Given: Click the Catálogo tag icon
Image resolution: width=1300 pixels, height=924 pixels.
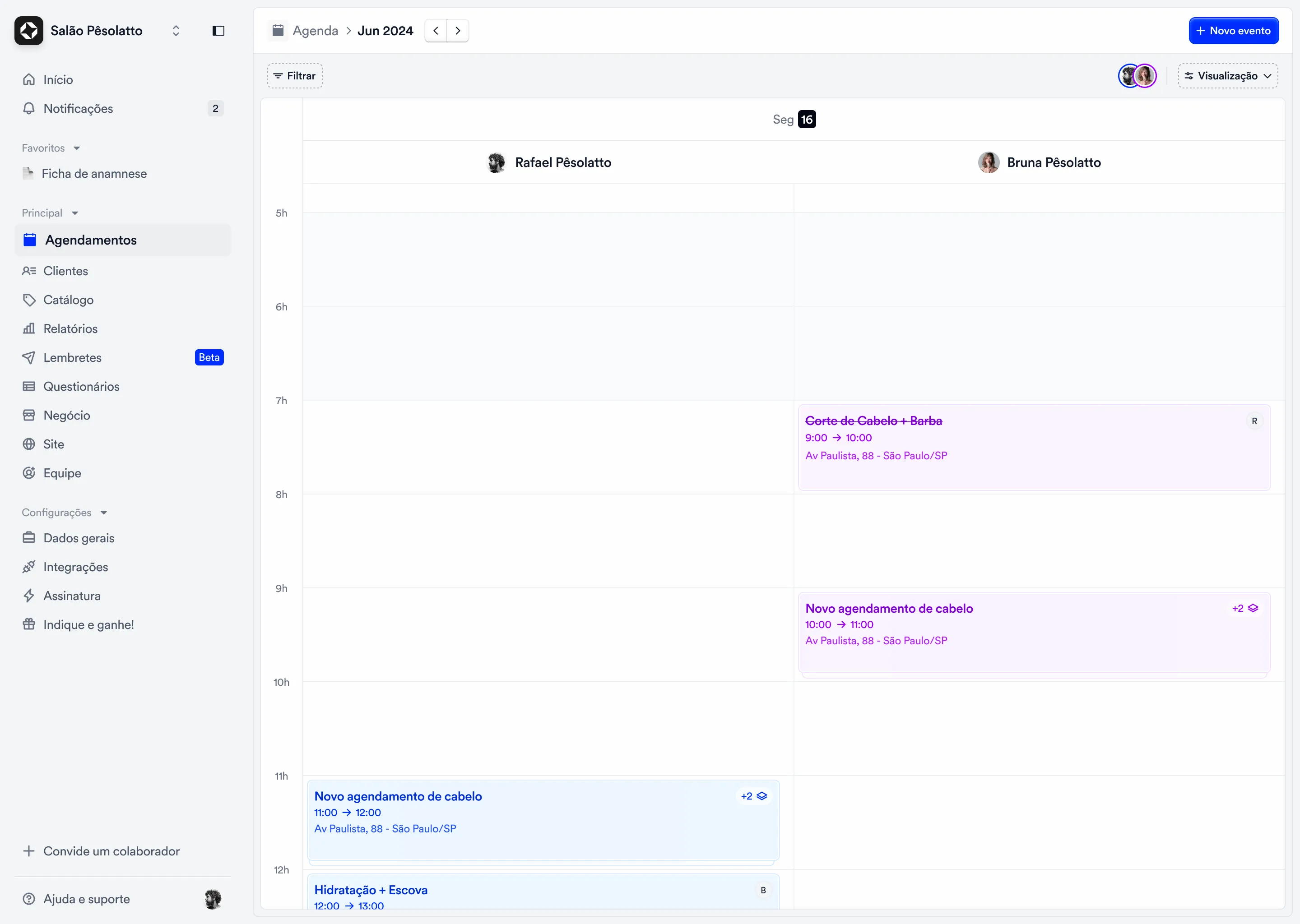Looking at the screenshot, I should (x=29, y=300).
